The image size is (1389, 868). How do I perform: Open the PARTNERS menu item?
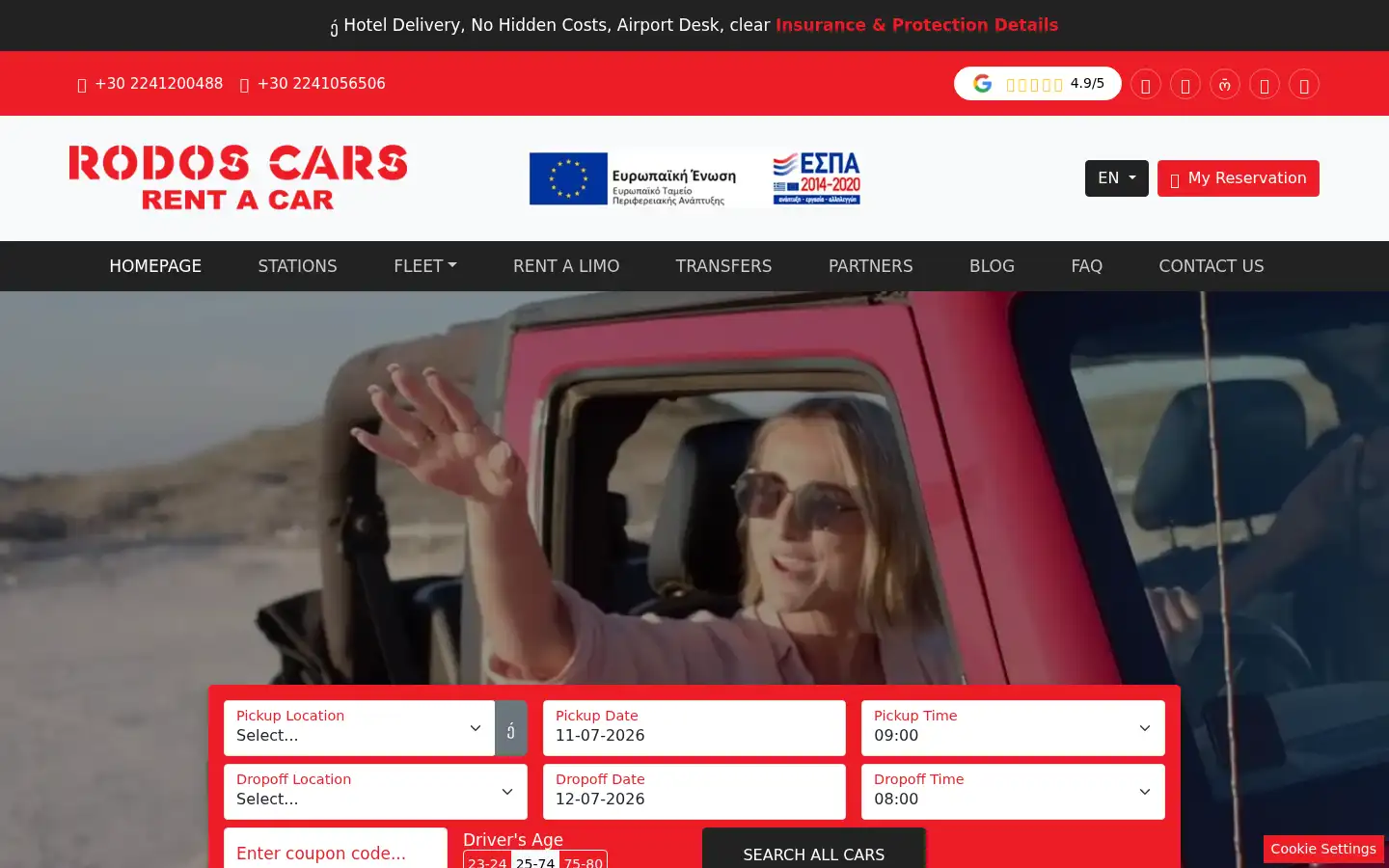click(871, 266)
